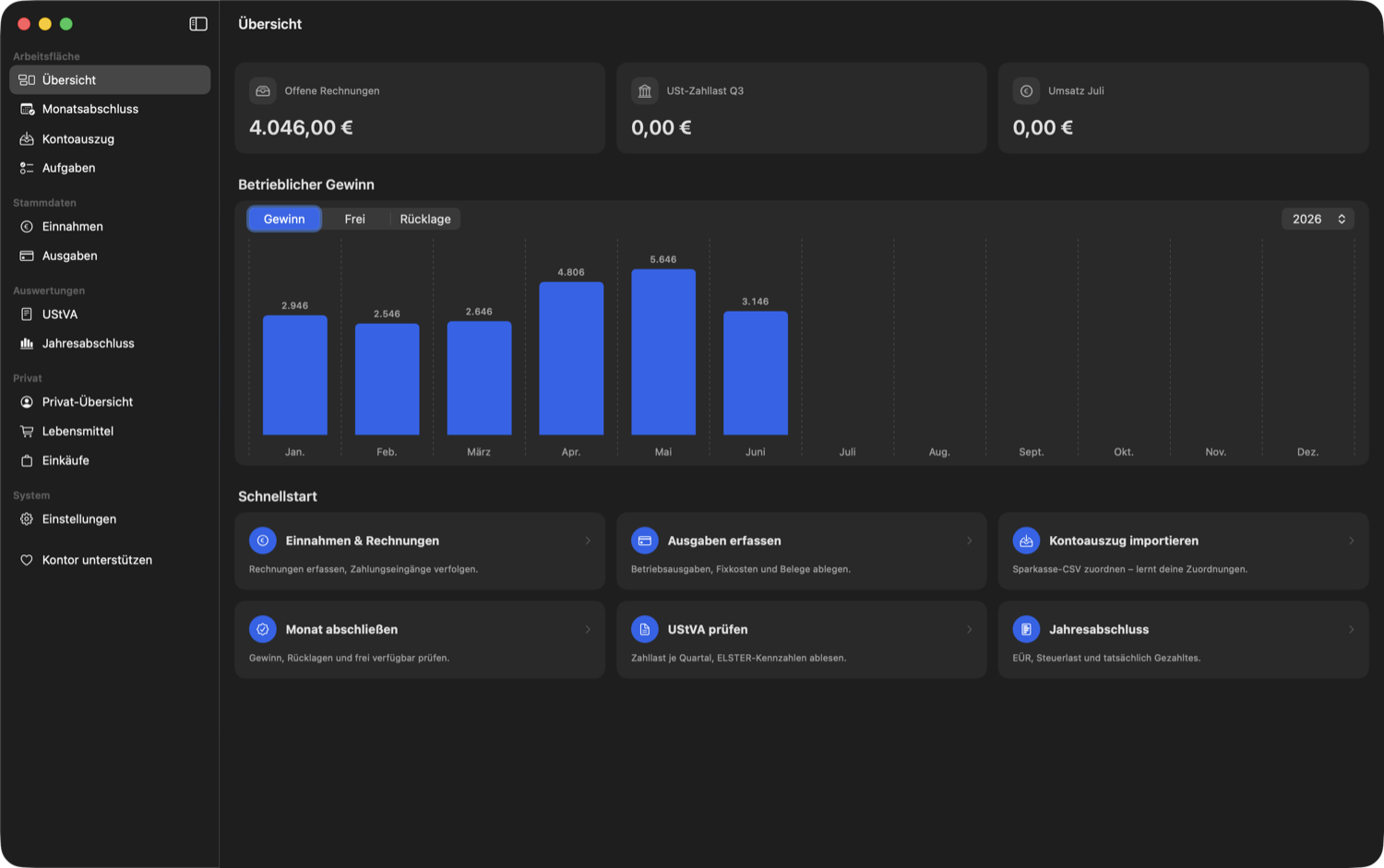
Task: Go to Einnahmen master data
Action: 110,226
